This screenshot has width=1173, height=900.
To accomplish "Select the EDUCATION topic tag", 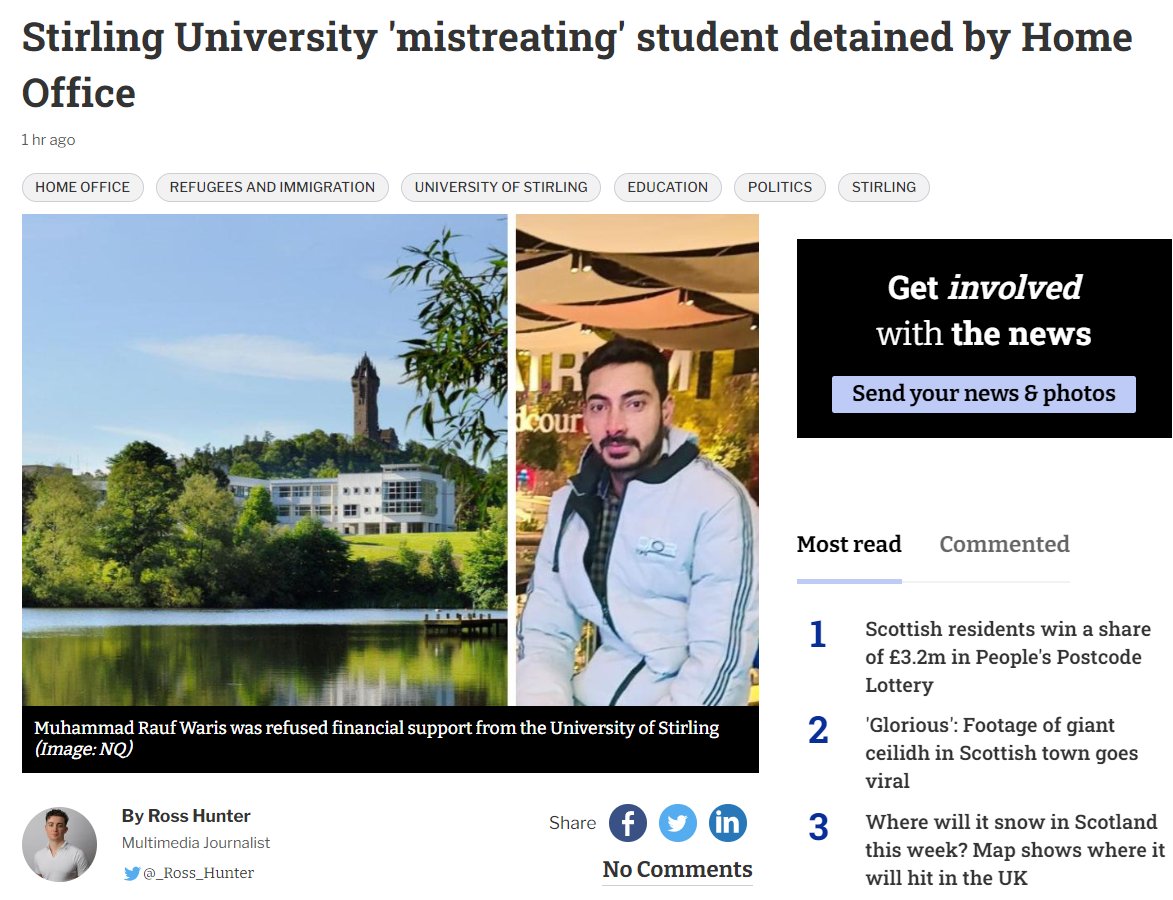I will (x=667, y=187).
